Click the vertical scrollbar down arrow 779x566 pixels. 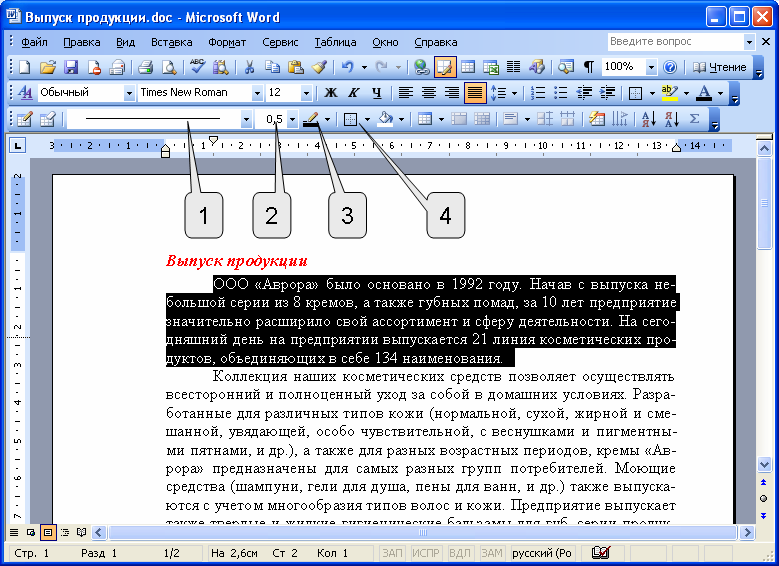pyautogui.click(x=764, y=465)
